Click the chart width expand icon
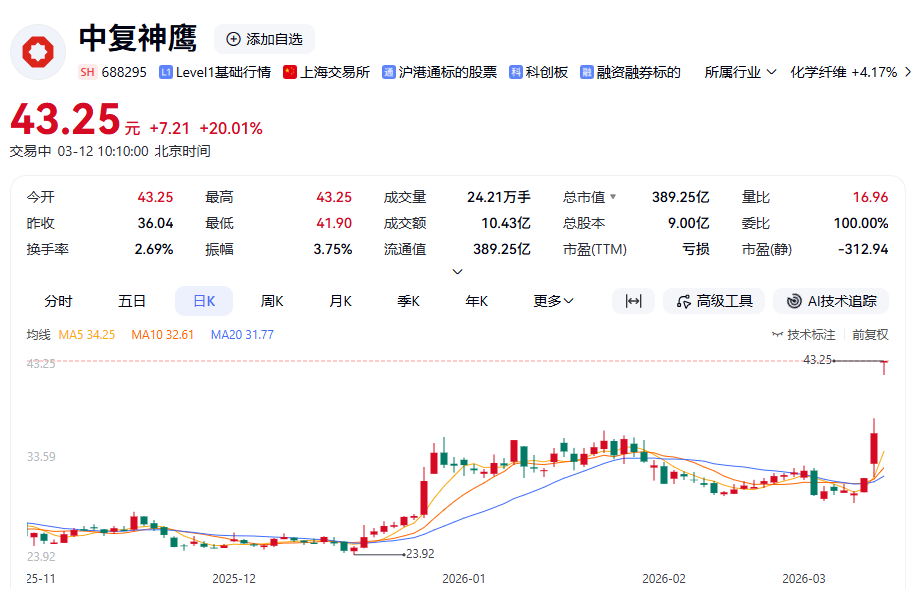915x589 pixels. [x=633, y=301]
